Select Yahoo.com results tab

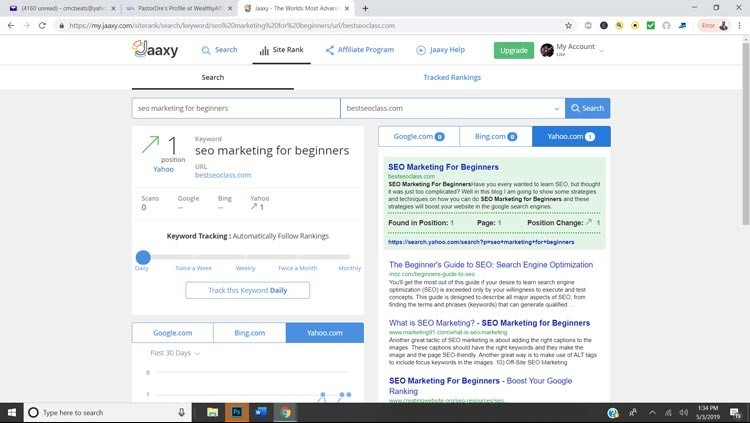tap(571, 136)
